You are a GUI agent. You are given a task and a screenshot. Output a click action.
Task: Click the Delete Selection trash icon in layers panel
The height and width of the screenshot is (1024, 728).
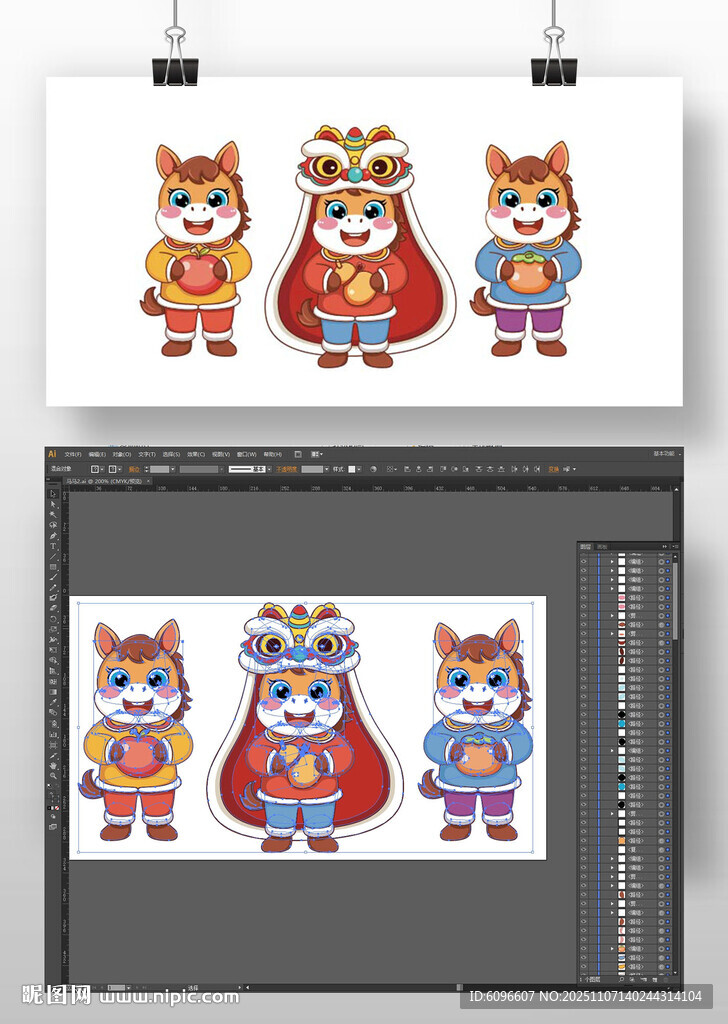pos(667,979)
